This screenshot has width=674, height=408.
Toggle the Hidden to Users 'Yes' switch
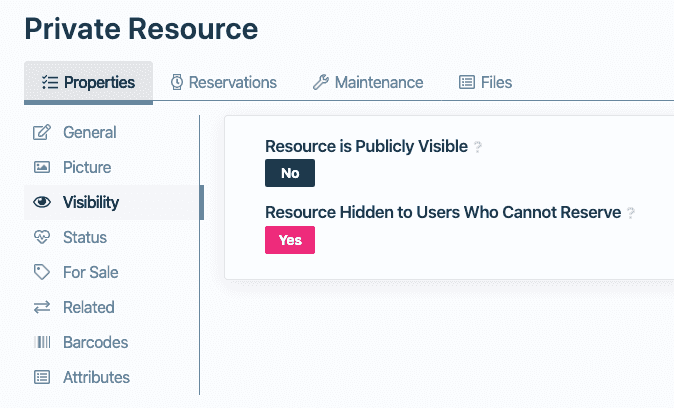290,240
